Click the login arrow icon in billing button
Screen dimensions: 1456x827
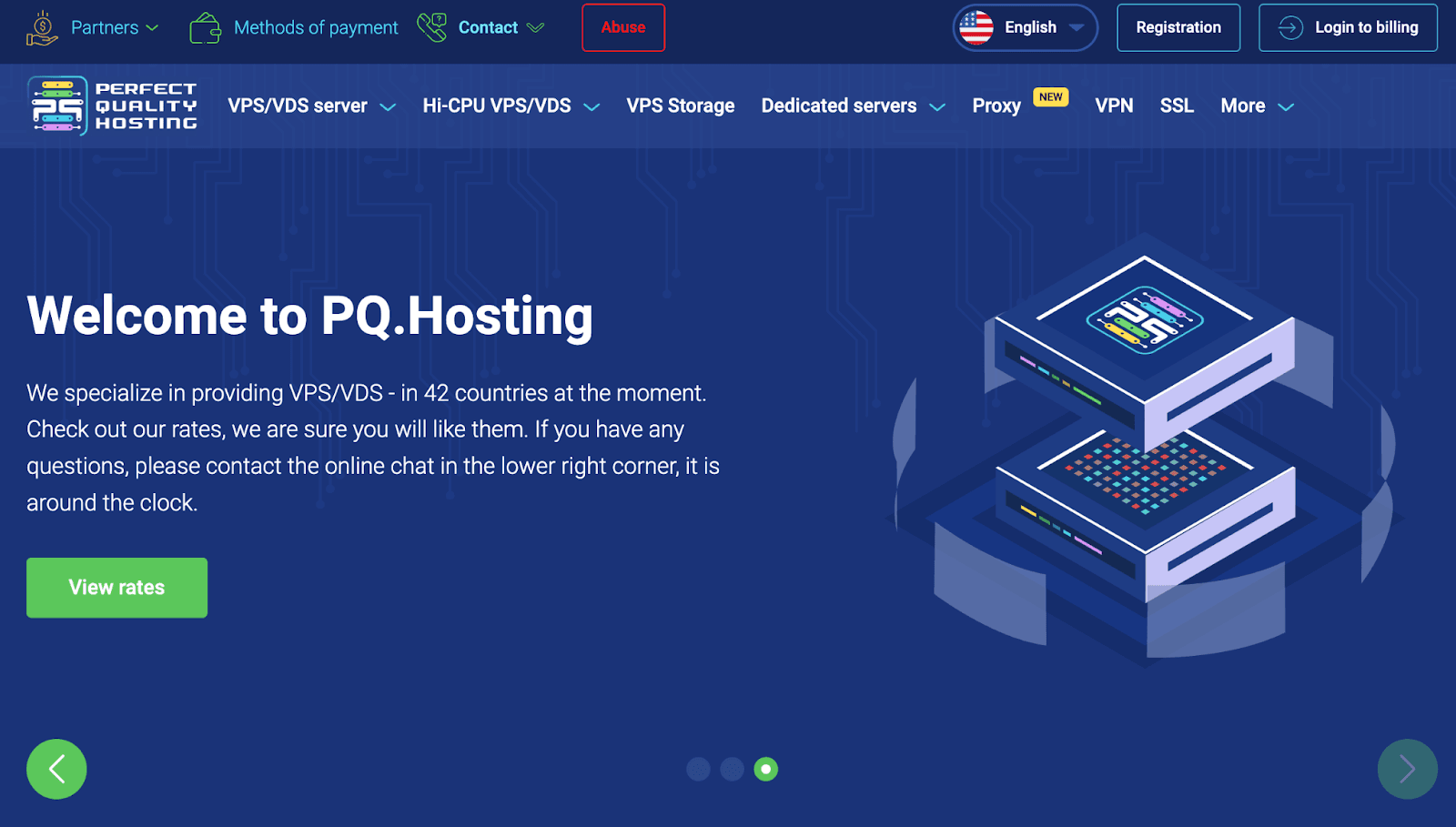point(1290,28)
